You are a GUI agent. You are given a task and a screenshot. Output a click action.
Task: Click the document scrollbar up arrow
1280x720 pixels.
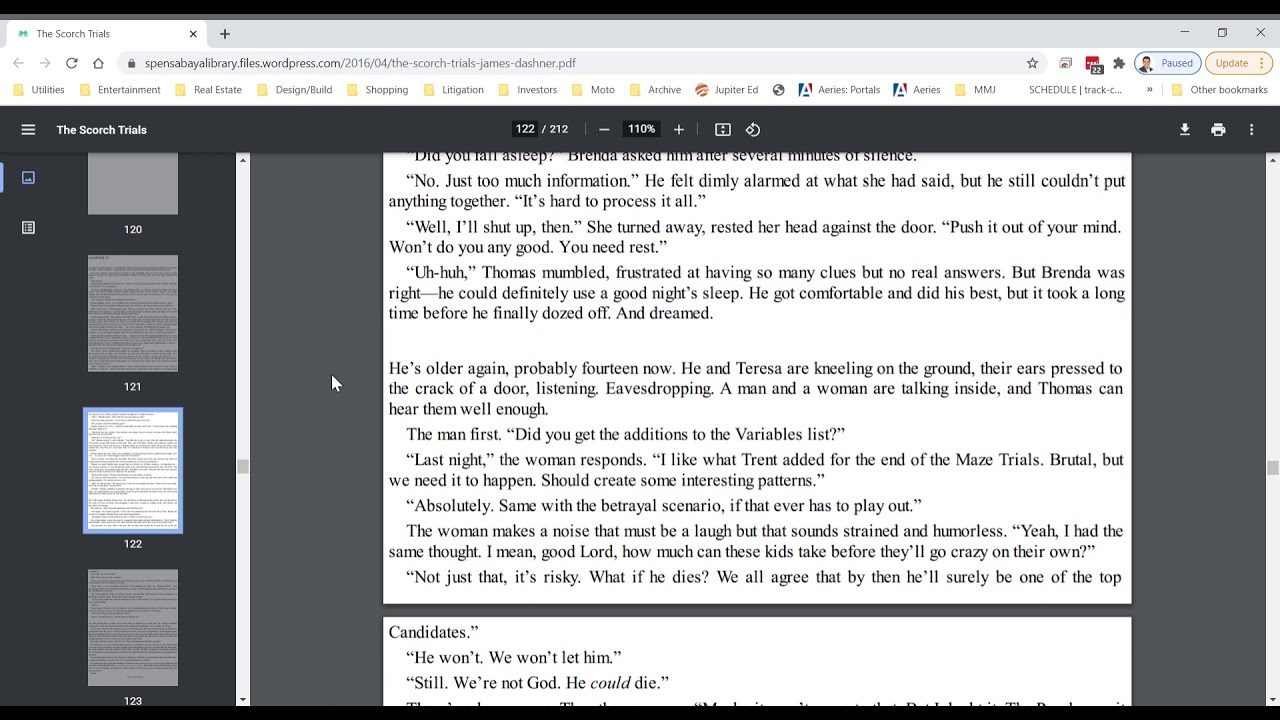[1272, 159]
